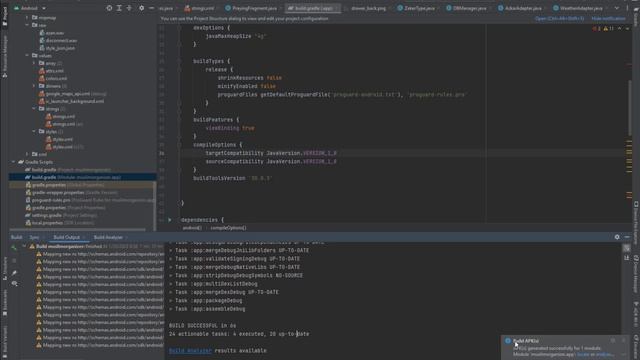
Task: Open the Build Variants side panel
Action: click(4, 342)
